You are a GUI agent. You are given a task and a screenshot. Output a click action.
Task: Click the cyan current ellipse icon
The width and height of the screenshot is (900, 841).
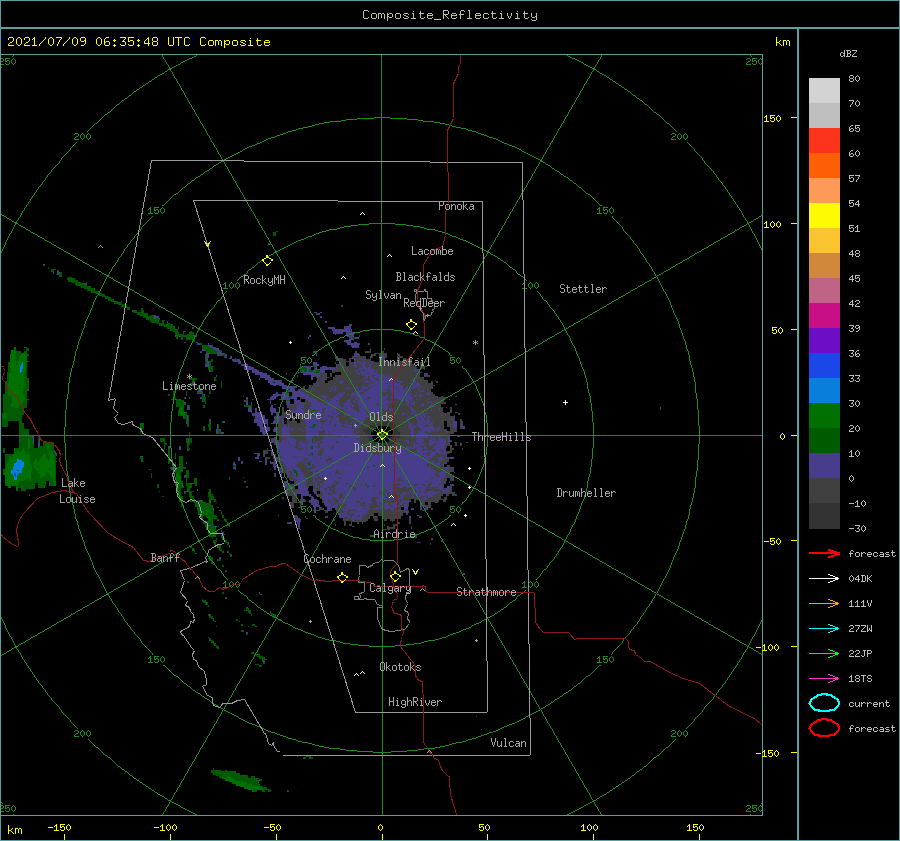824,703
